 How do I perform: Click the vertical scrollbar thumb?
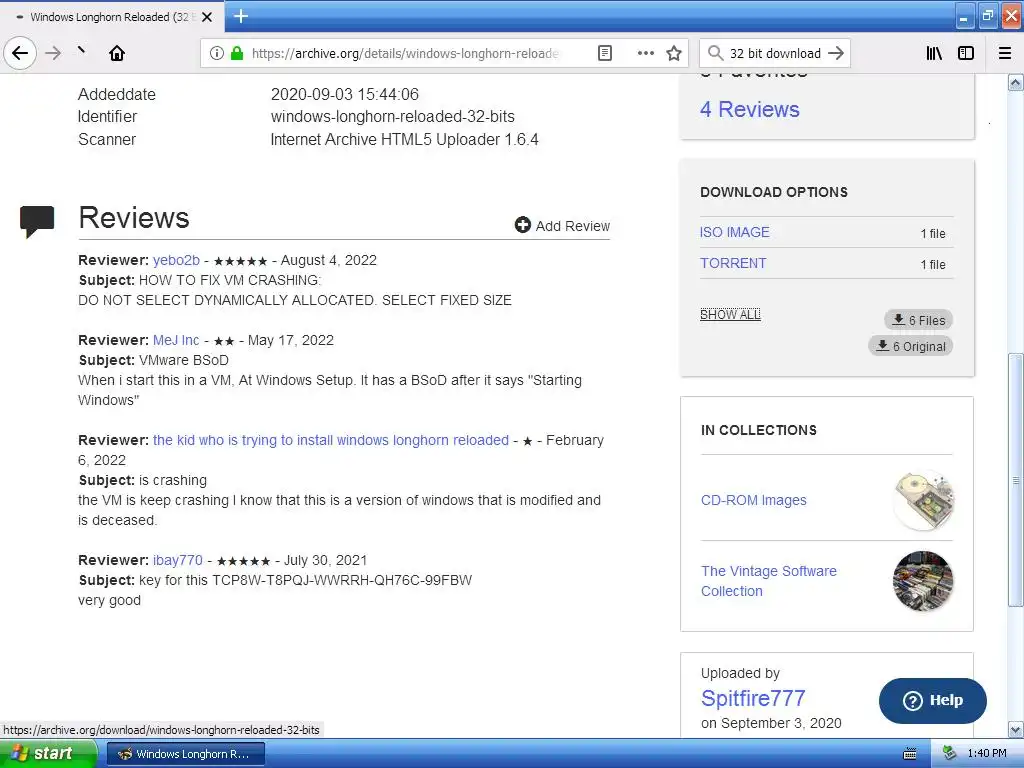click(x=1015, y=480)
